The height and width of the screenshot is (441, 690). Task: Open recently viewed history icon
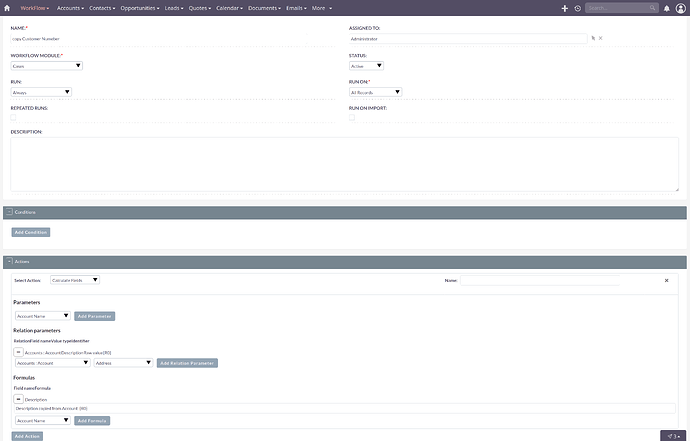pos(577,8)
